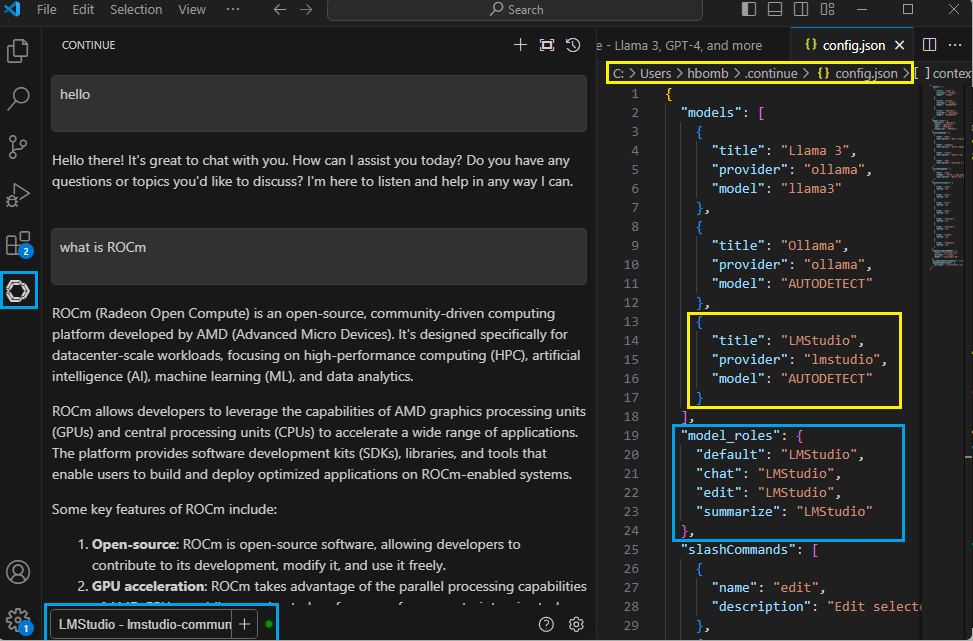View Continue session history icon
Screen dimensions: 973x641
pos(573,45)
